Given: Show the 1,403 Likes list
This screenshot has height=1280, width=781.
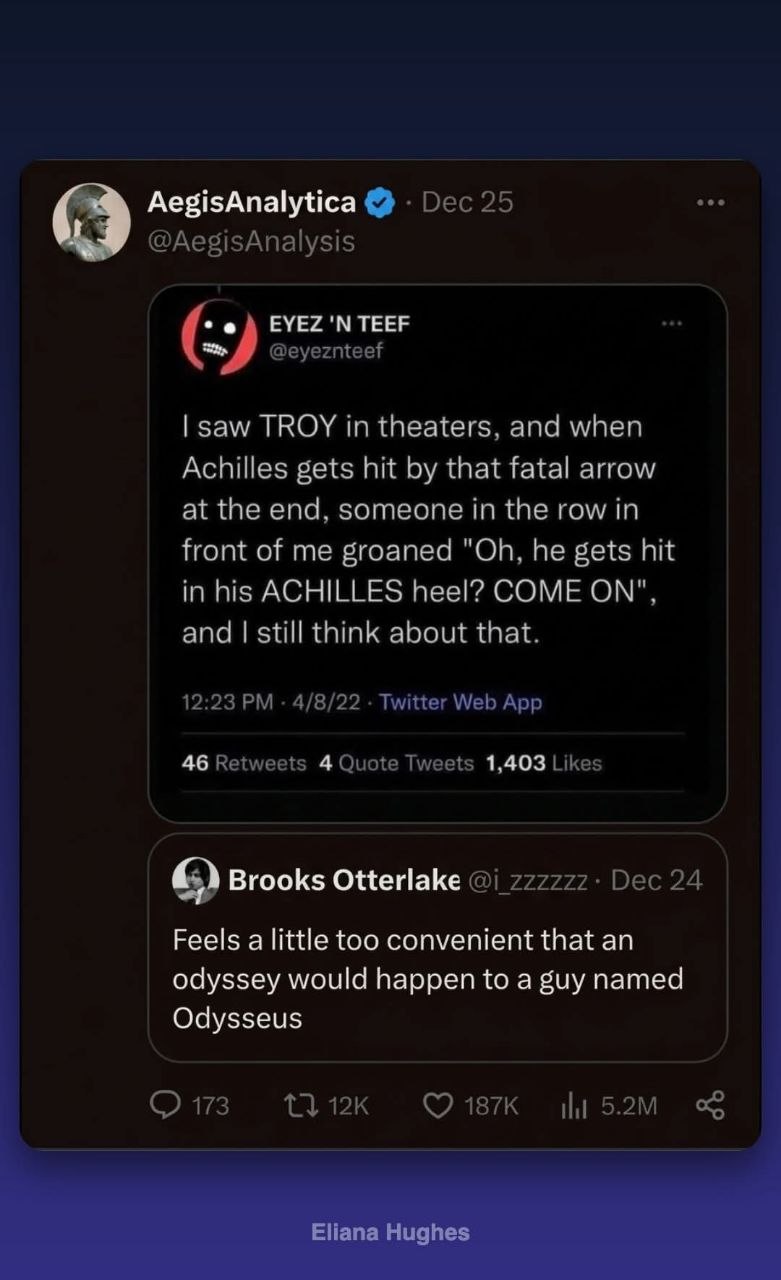Looking at the screenshot, I should click(x=544, y=763).
